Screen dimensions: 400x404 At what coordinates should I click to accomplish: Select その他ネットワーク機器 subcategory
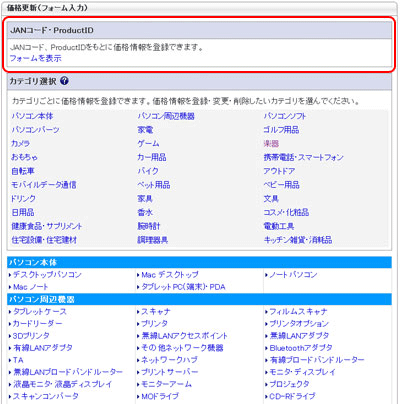tap(182, 348)
